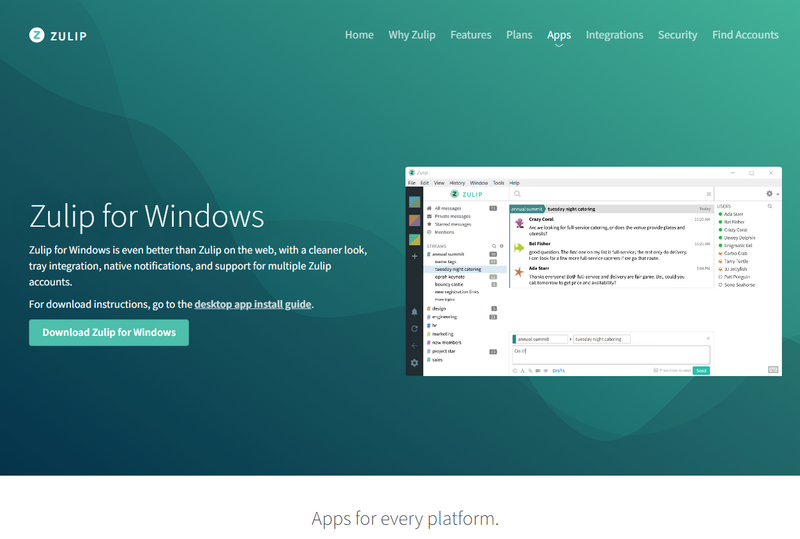Click the keyboard shortcuts icon bottom right
The image size is (800, 539).
[x=773, y=369]
